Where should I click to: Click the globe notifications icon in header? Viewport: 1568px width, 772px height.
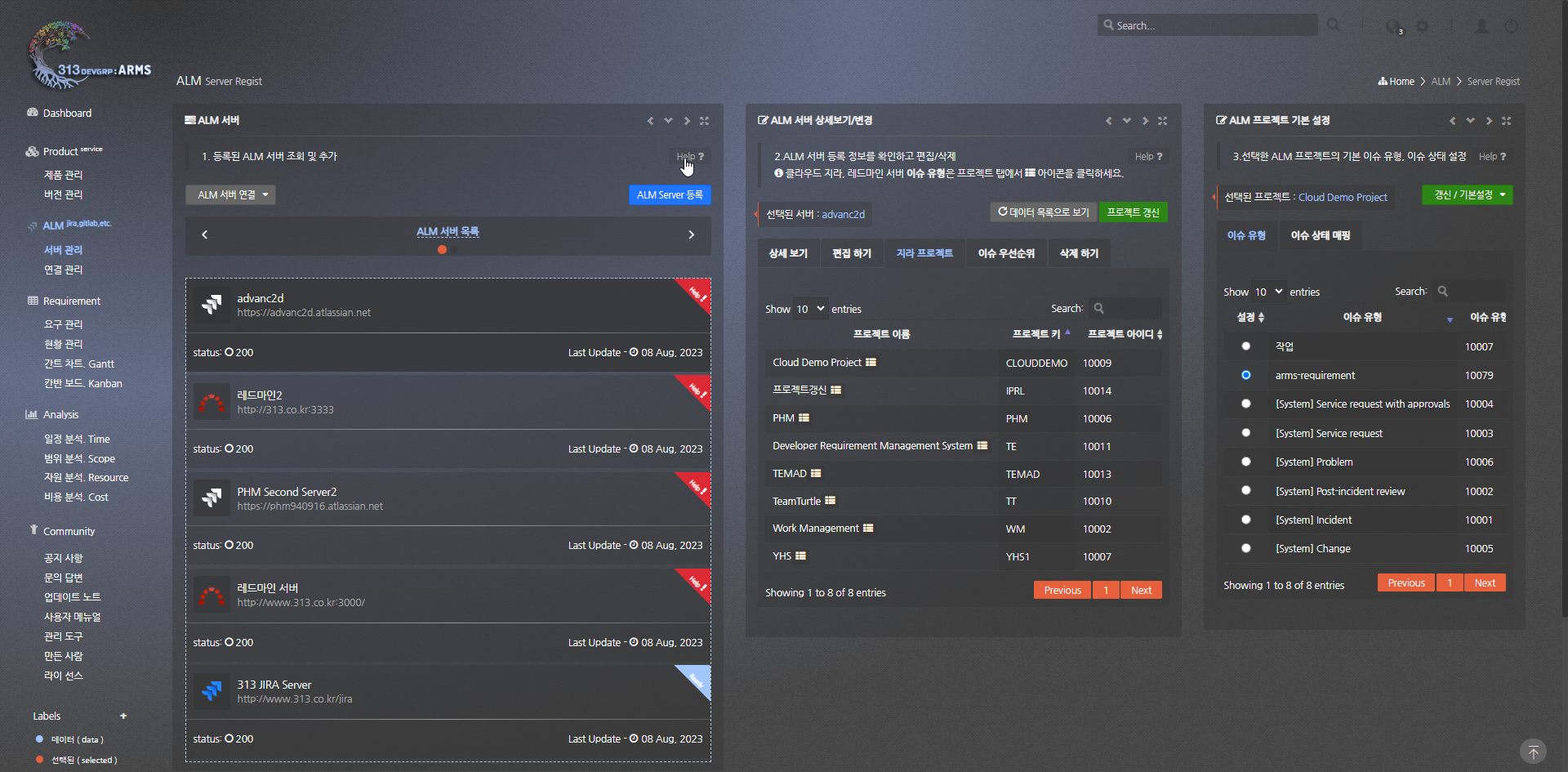point(1393,26)
